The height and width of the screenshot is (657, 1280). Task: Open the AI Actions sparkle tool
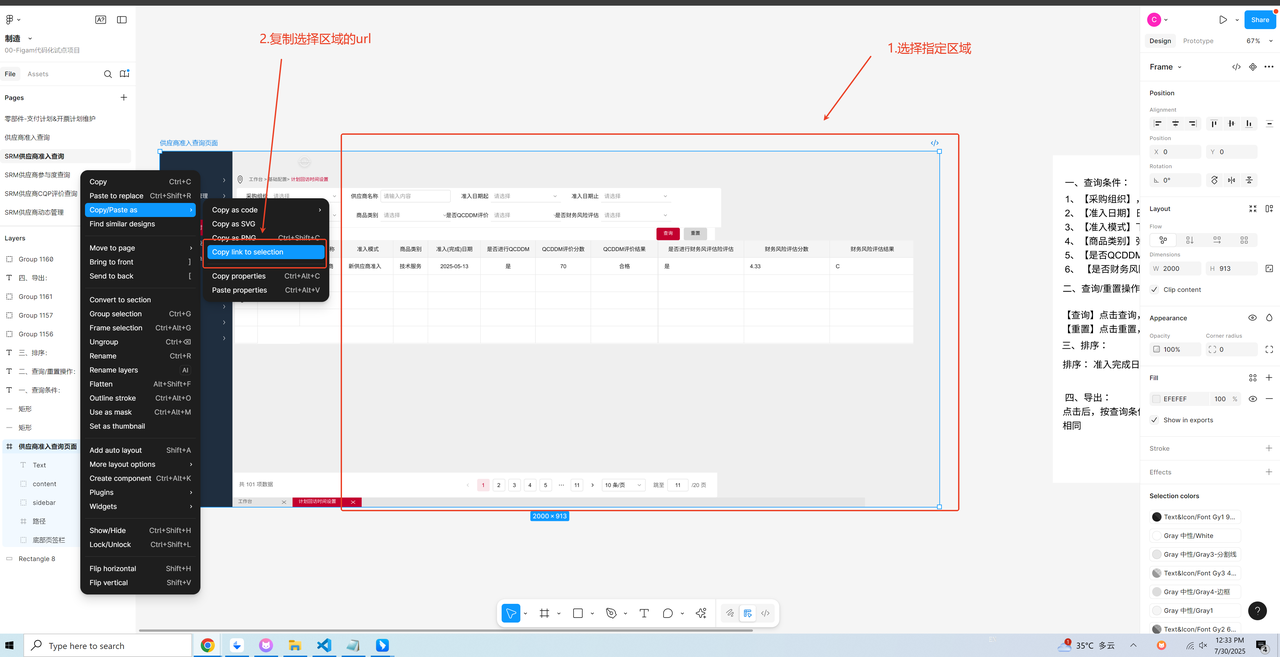pyautogui.click(x=701, y=613)
